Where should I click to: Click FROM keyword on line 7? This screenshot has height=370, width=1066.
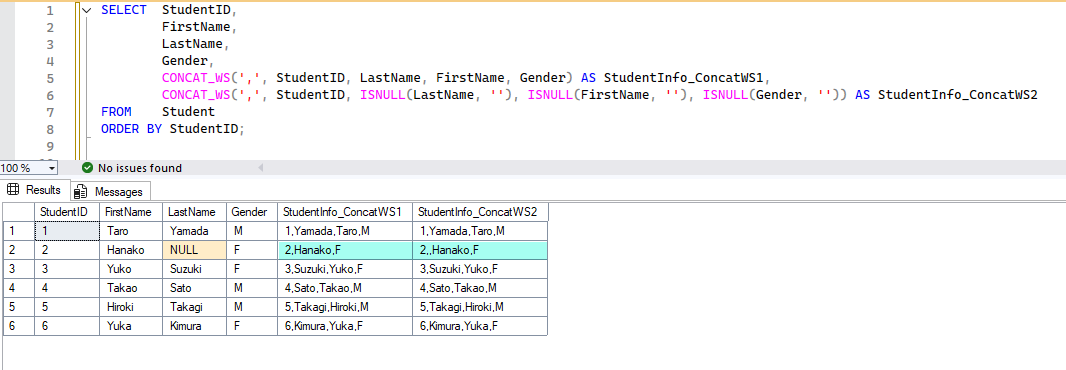tap(116, 112)
